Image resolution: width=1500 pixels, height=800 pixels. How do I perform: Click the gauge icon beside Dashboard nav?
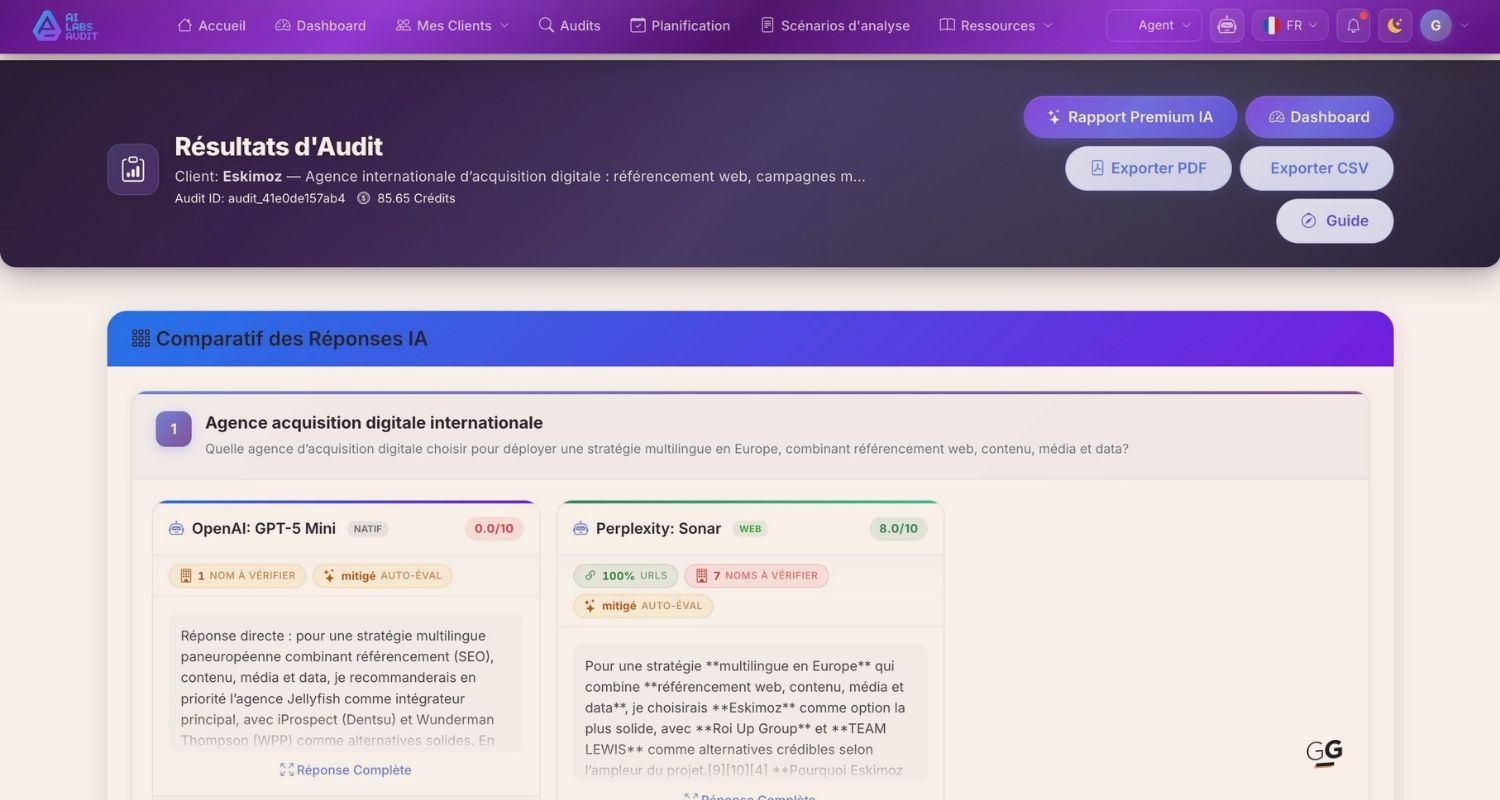(283, 25)
